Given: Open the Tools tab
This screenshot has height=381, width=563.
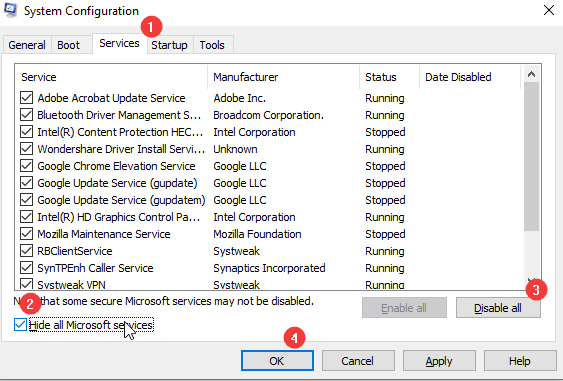Looking at the screenshot, I should pos(212,45).
